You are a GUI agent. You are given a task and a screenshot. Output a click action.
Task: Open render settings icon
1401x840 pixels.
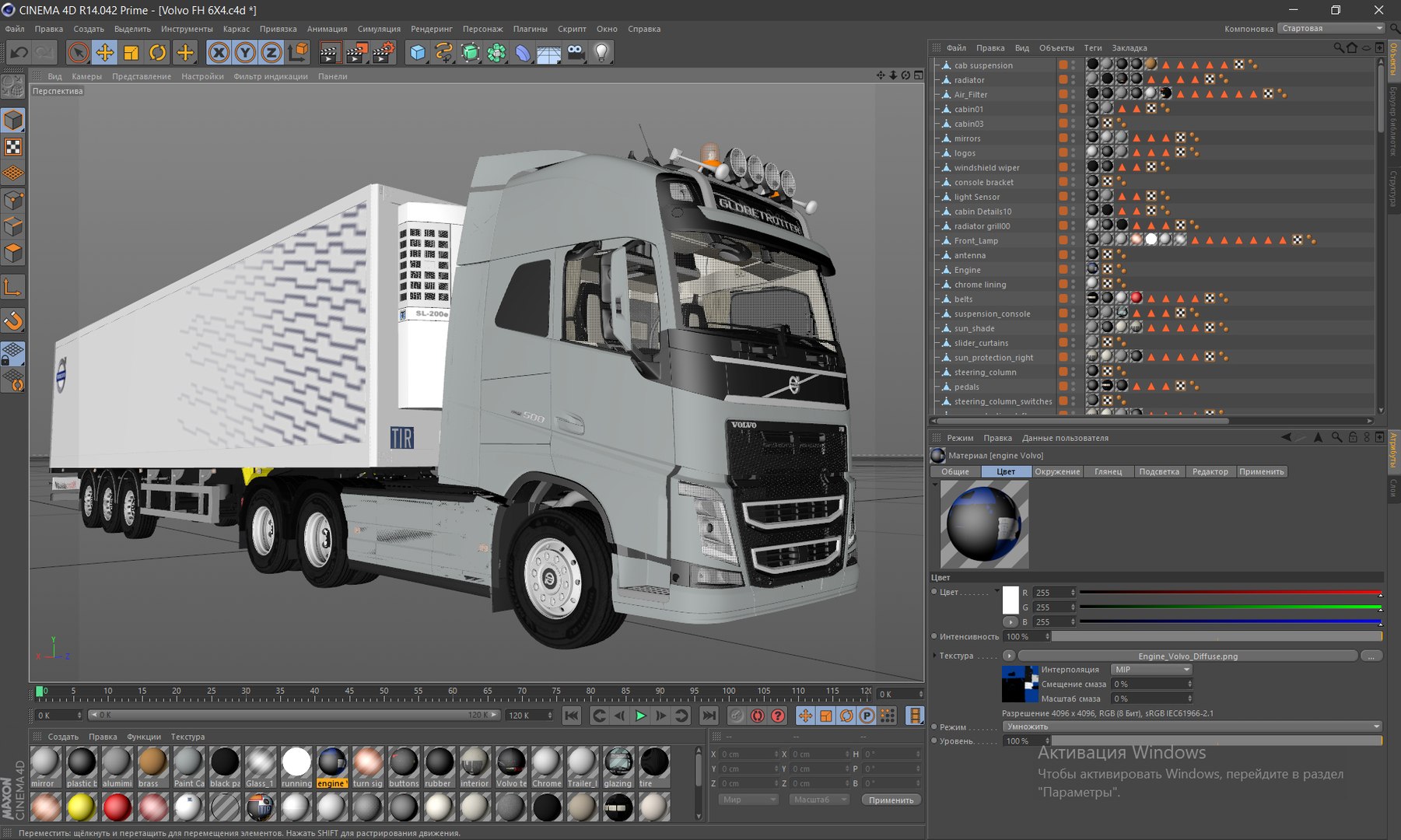tap(383, 53)
